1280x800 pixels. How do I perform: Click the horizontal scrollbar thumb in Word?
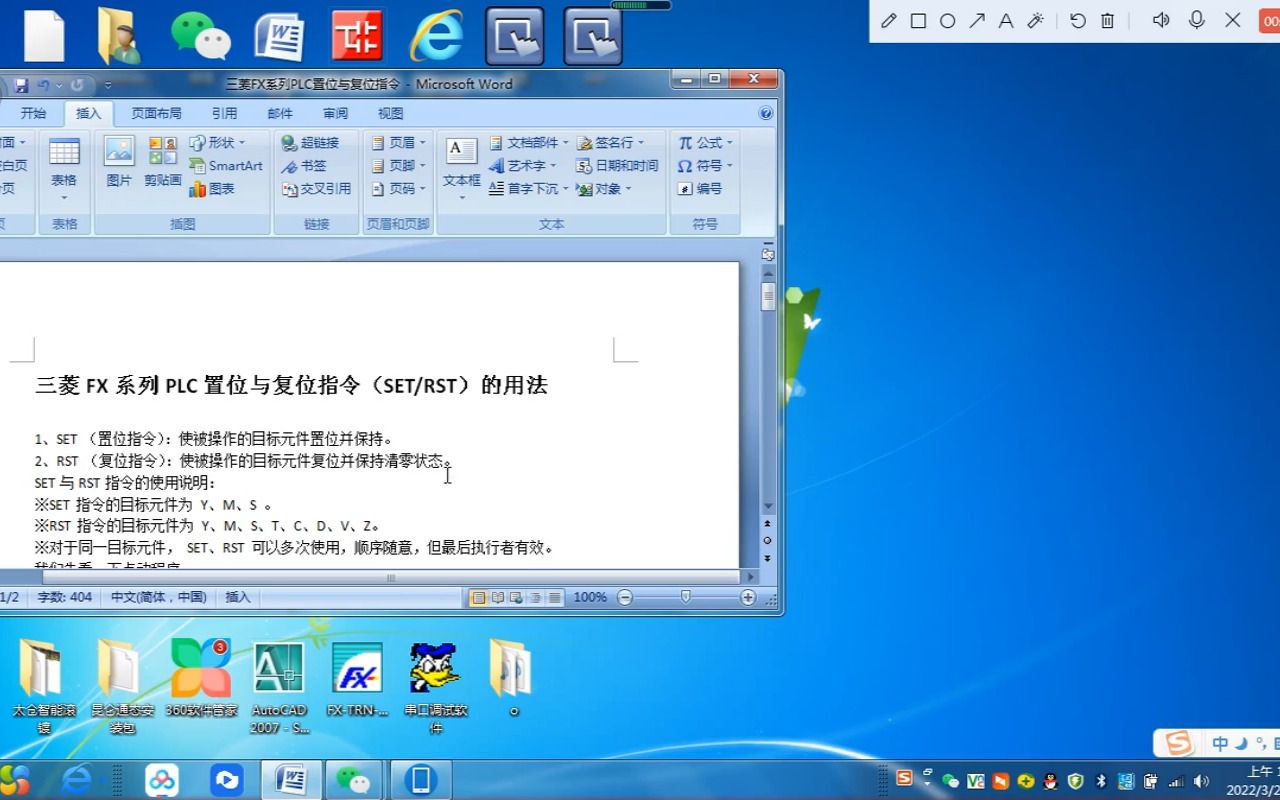(x=391, y=577)
